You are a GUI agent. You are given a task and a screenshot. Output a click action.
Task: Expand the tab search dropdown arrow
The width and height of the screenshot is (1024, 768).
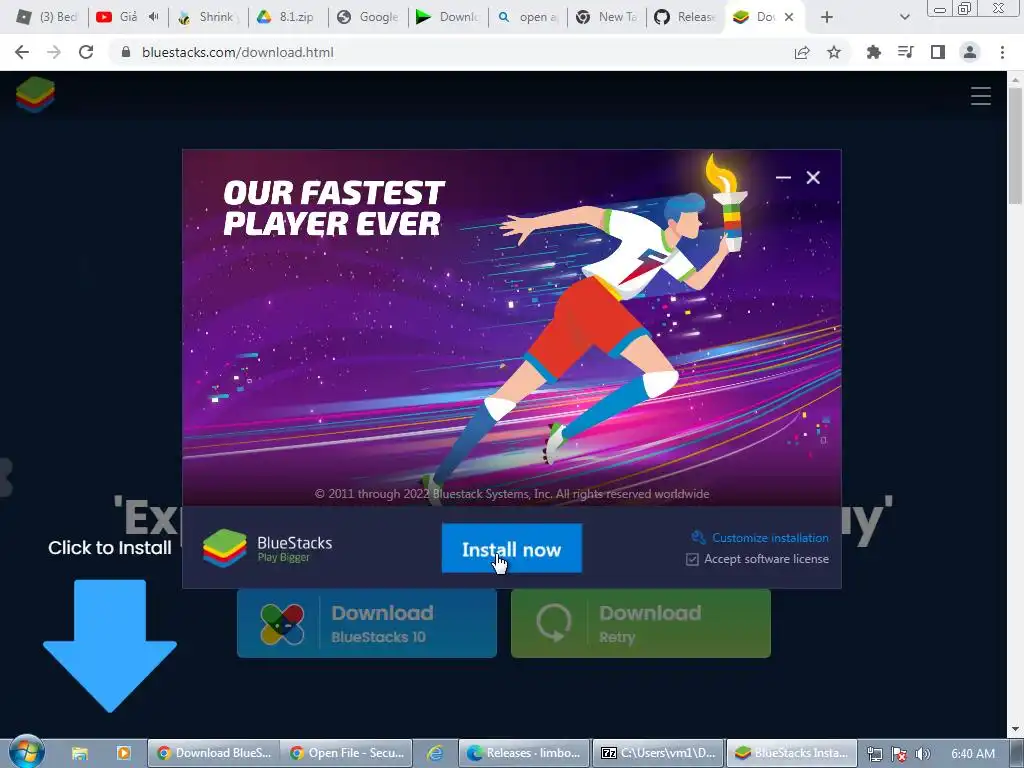(x=904, y=17)
